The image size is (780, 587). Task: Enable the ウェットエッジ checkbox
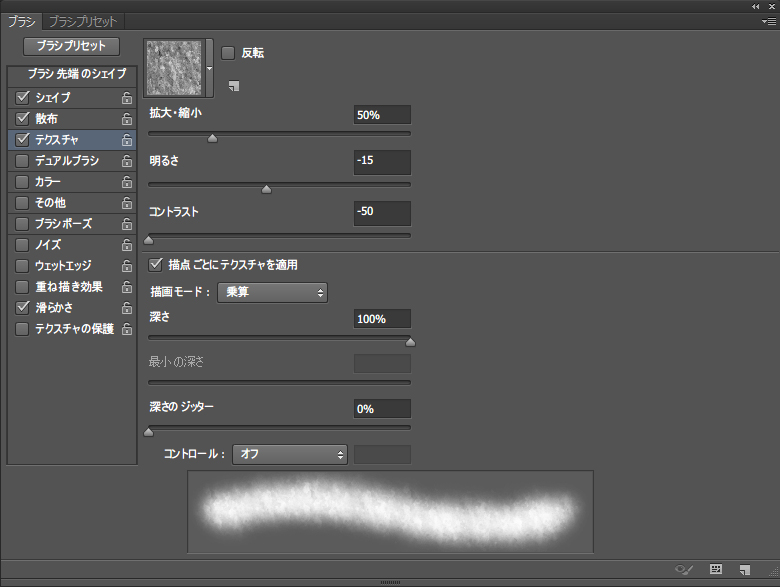click(22, 266)
